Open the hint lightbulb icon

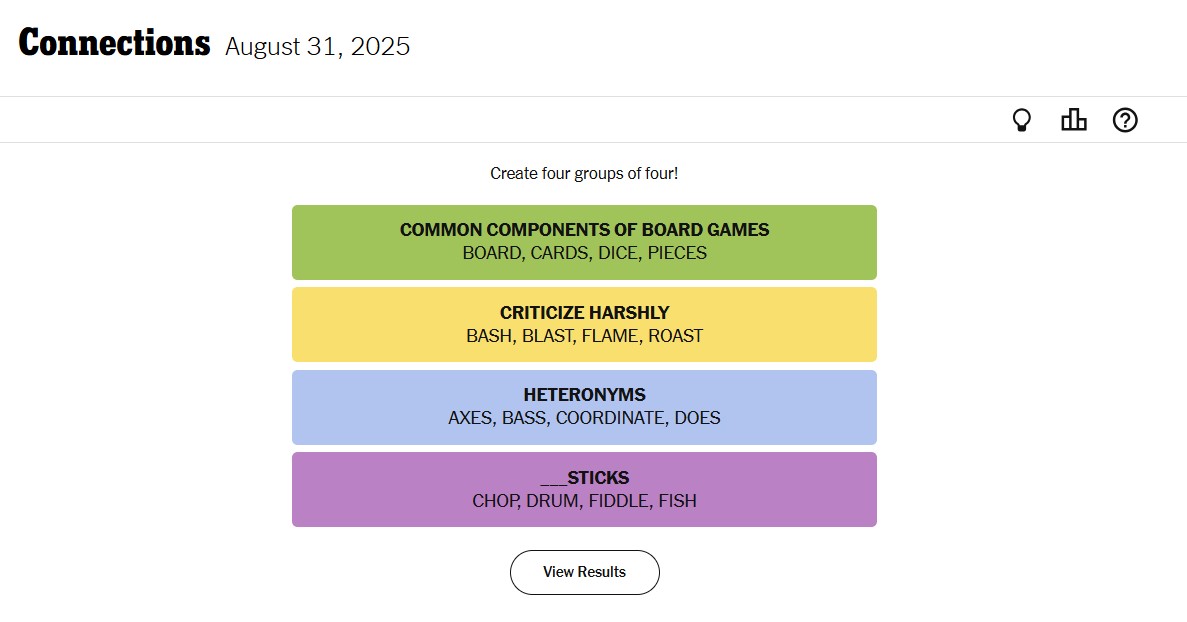[x=1021, y=121]
